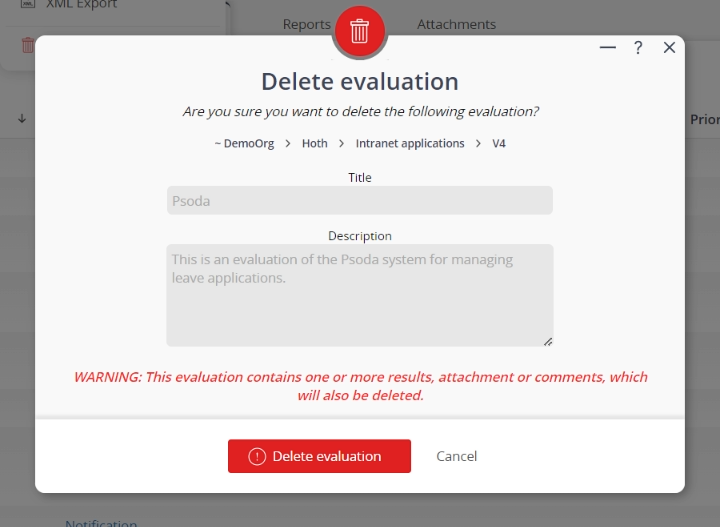Minimize the Delete evaluation dialog

coord(608,47)
